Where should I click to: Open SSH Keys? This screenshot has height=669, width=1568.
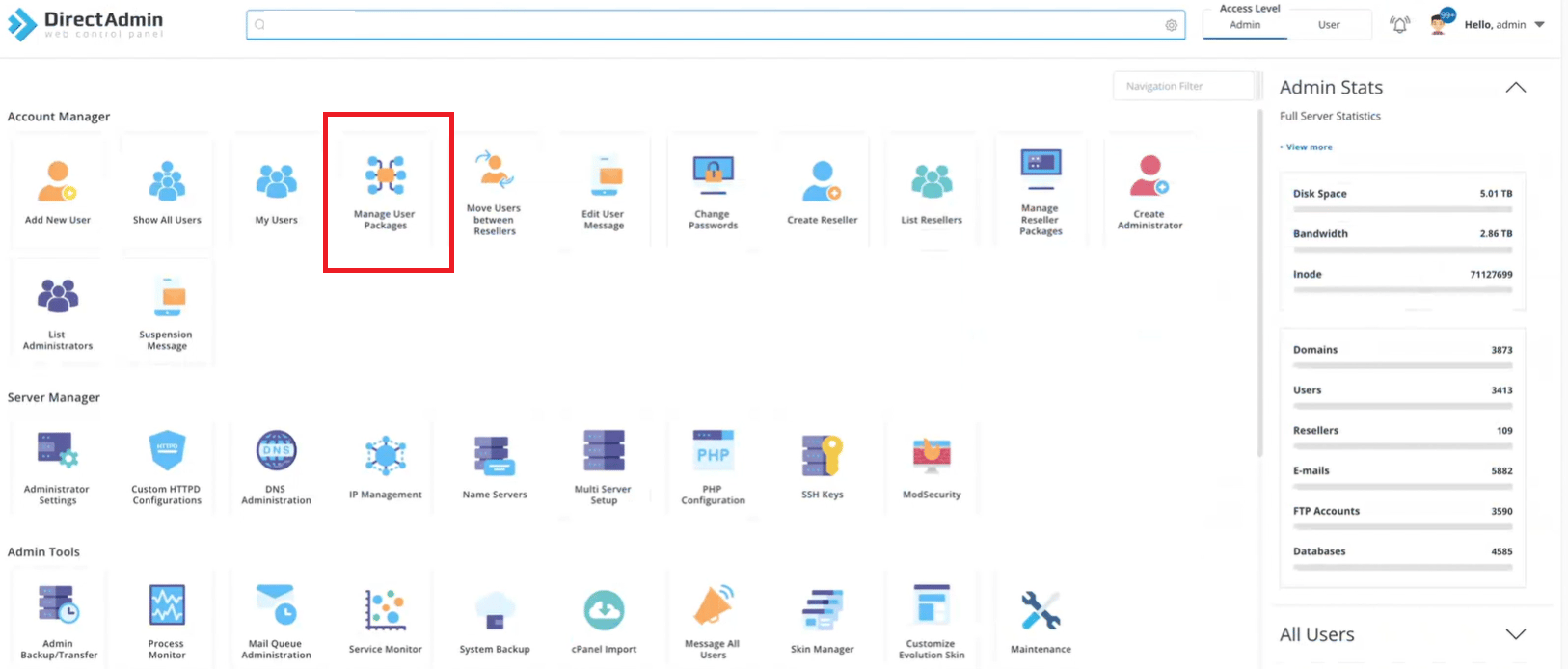coord(823,467)
